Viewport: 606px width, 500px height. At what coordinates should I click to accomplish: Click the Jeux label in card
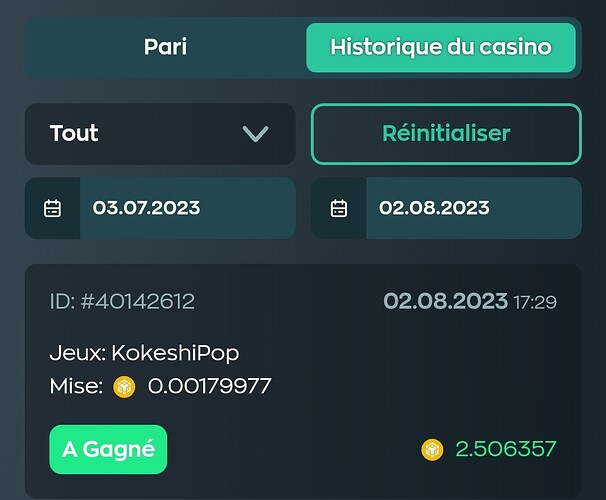[x=78, y=353]
